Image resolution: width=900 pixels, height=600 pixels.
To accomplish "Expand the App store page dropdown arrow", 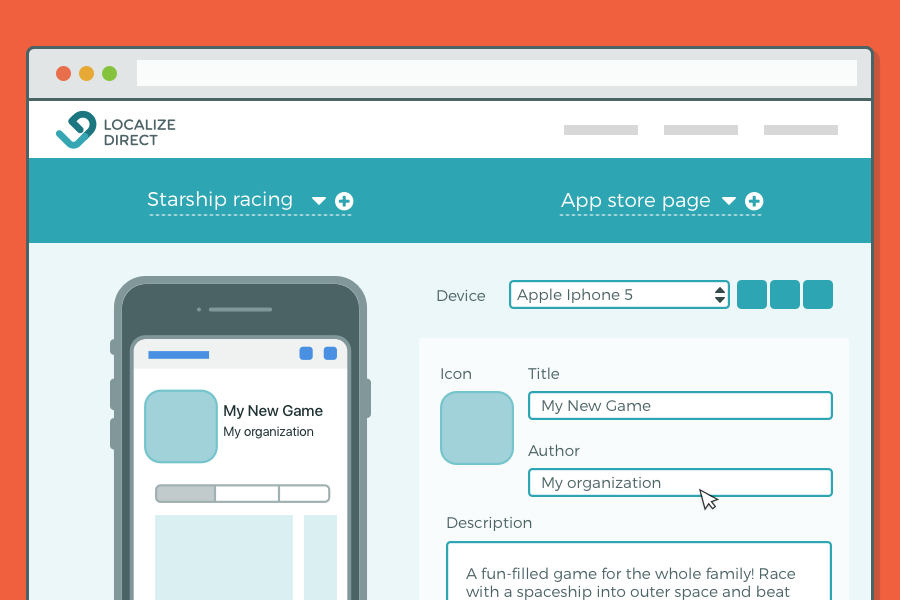I will pyautogui.click(x=729, y=202).
